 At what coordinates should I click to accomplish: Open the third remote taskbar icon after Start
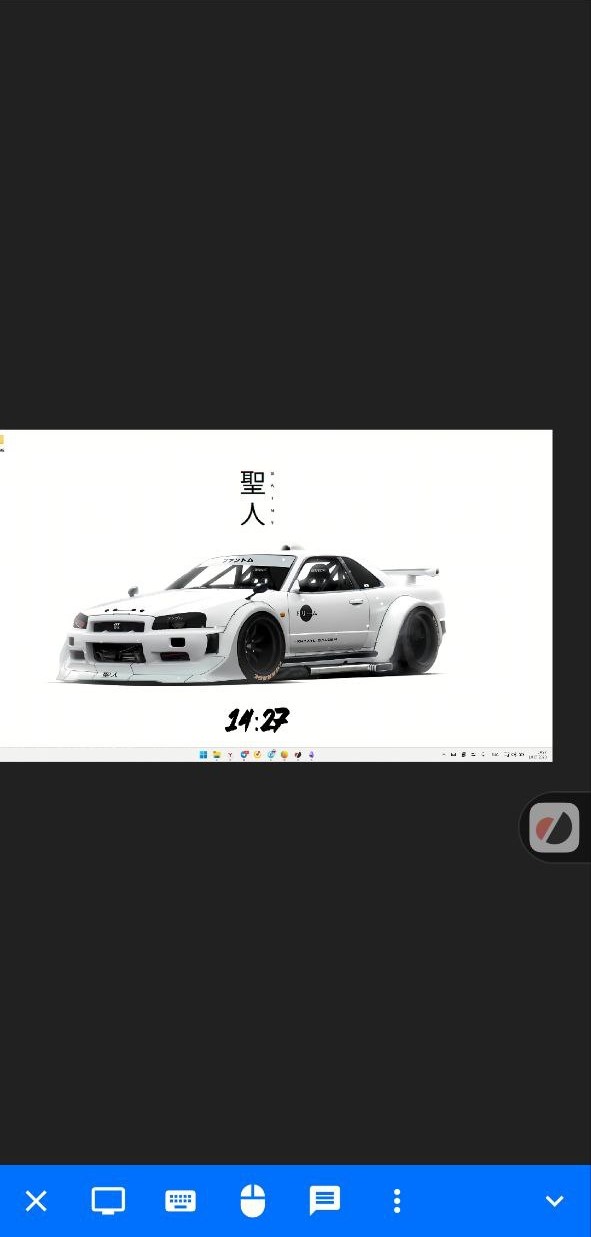click(244, 755)
